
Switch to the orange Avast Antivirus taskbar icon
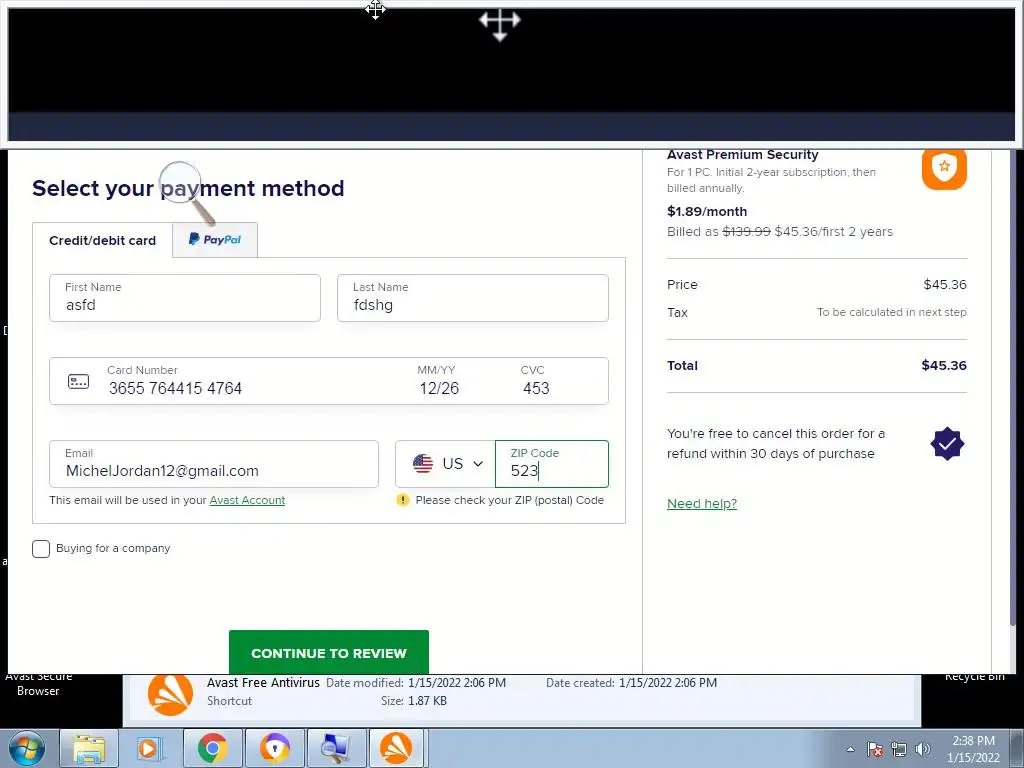tap(396, 748)
